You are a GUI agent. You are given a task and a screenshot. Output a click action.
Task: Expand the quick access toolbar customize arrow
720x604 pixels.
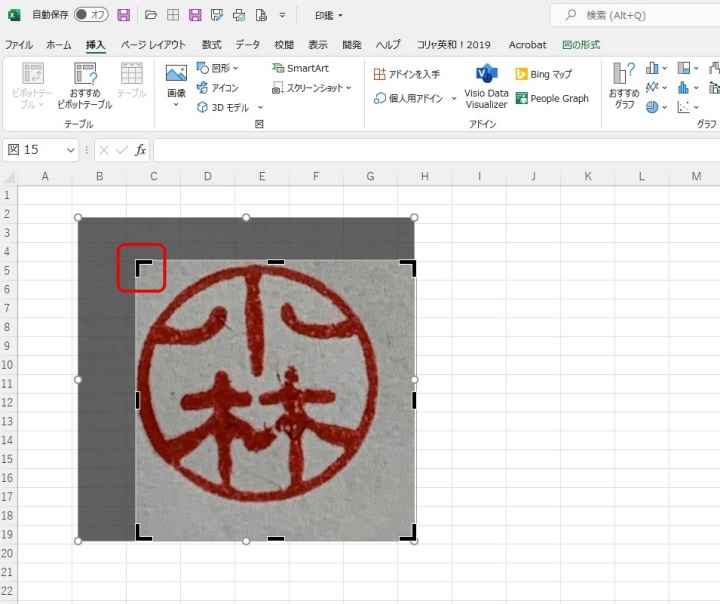click(282, 15)
